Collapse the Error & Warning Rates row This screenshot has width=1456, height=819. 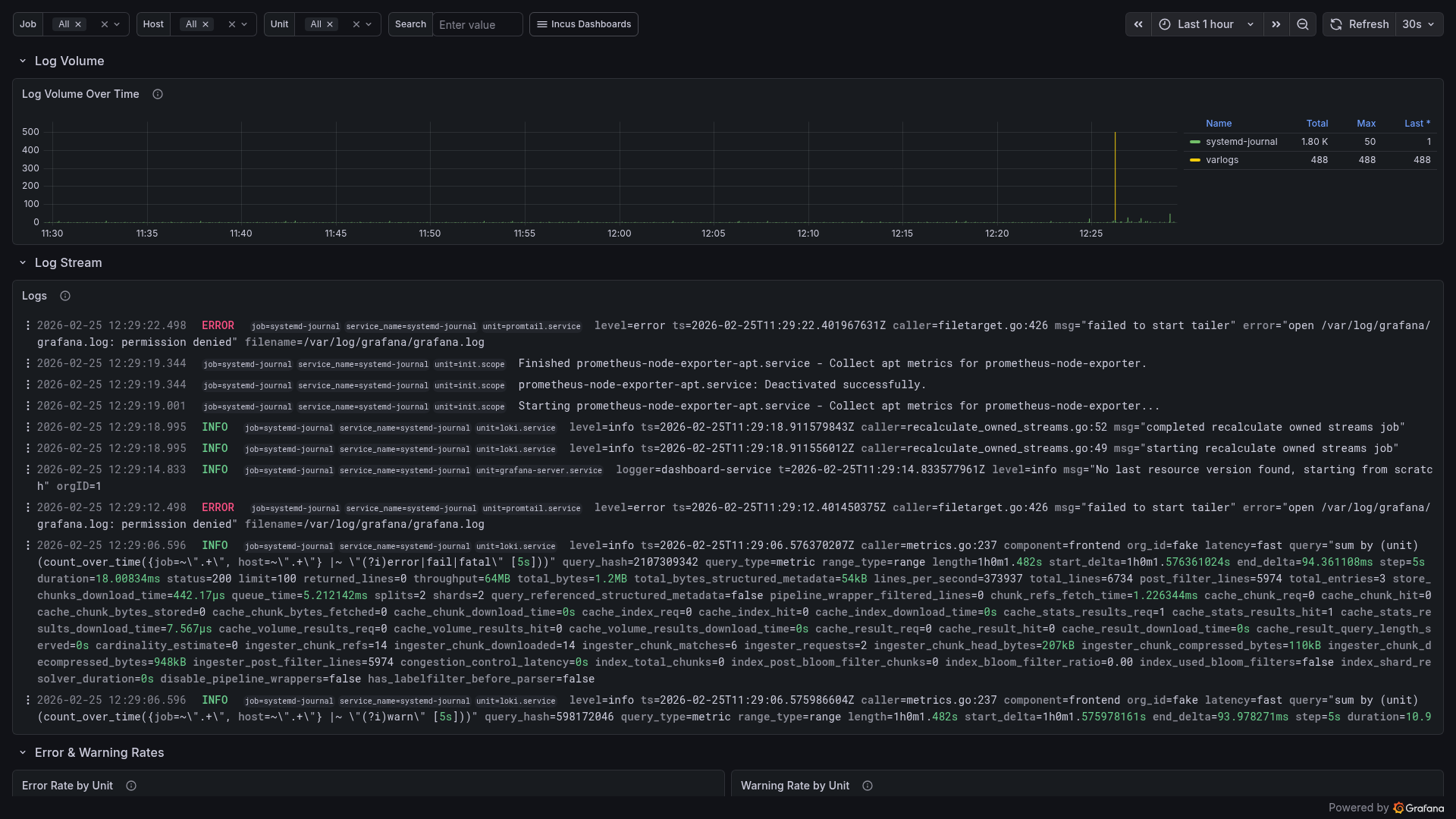23,752
